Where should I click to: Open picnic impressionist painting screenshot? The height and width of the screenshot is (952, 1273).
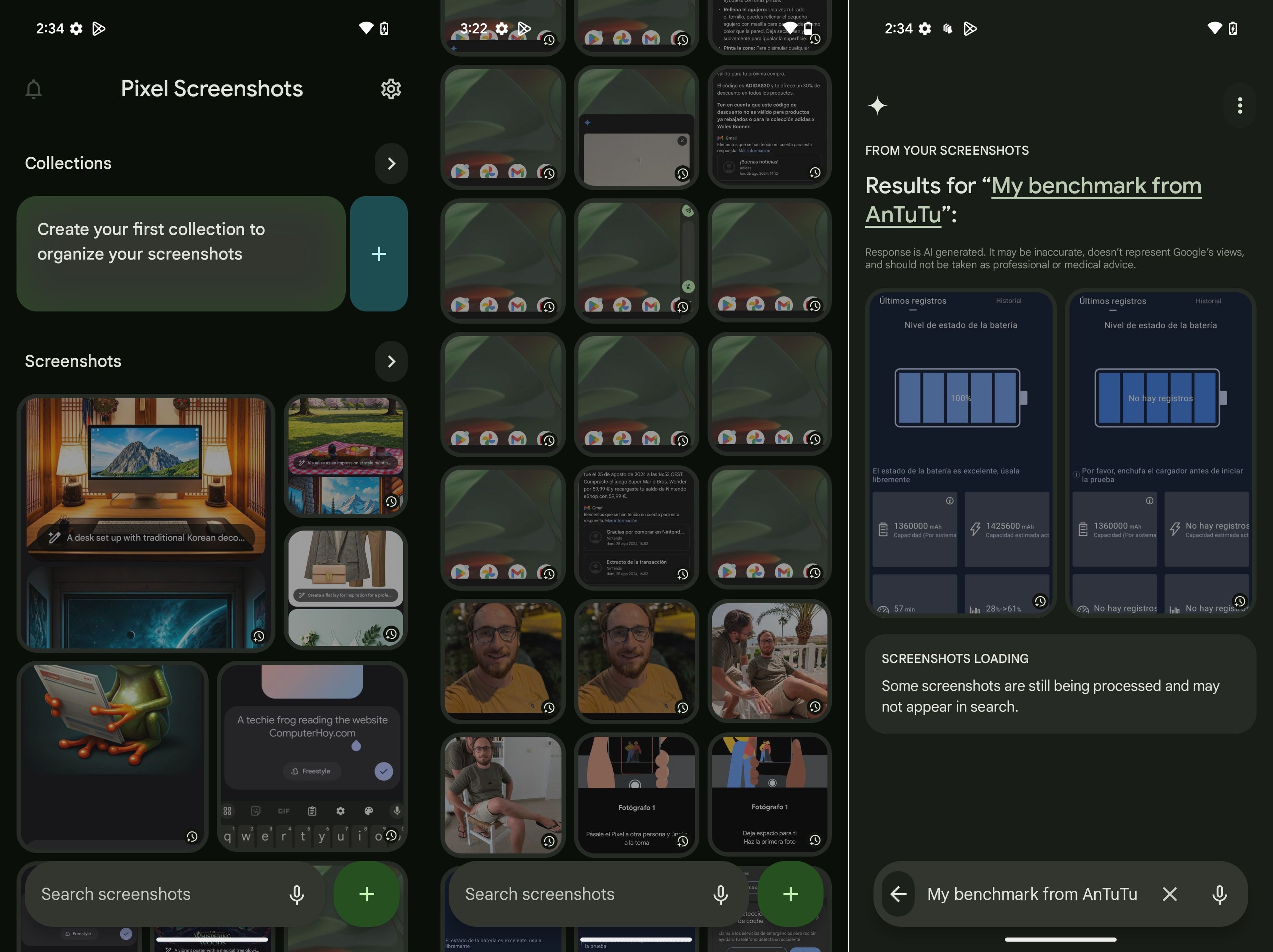345,456
